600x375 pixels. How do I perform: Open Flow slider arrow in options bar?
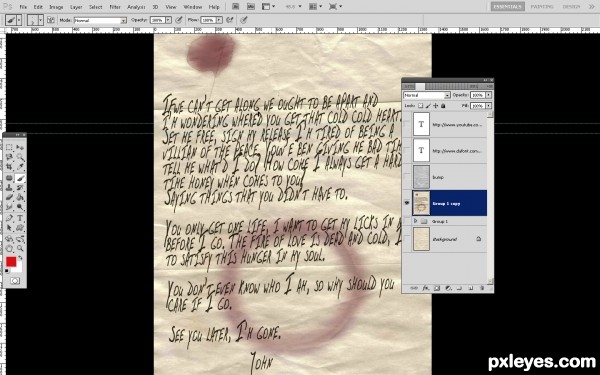coord(218,20)
